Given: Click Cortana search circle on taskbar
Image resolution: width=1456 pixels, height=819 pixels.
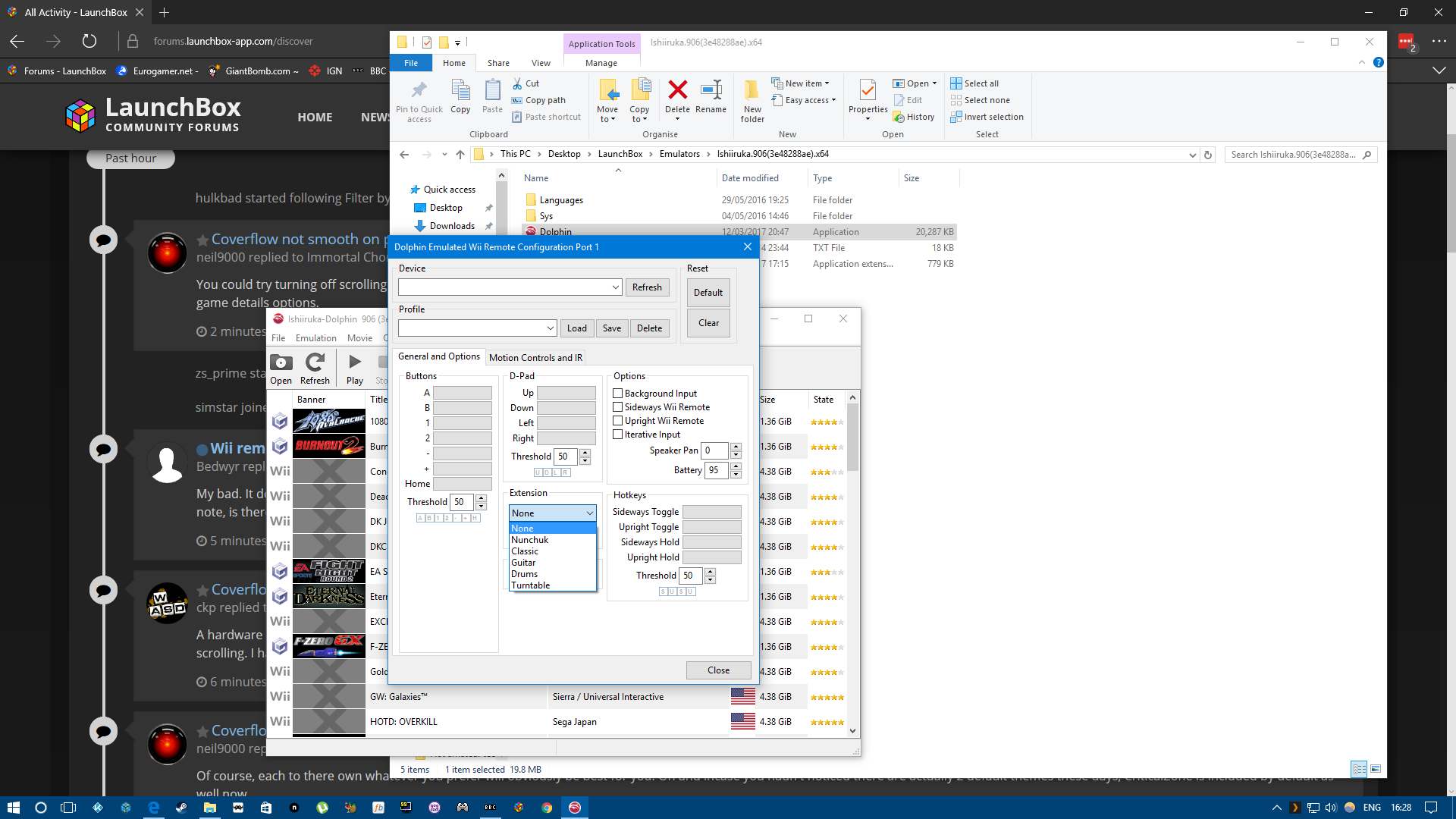Looking at the screenshot, I should pyautogui.click(x=41, y=808).
